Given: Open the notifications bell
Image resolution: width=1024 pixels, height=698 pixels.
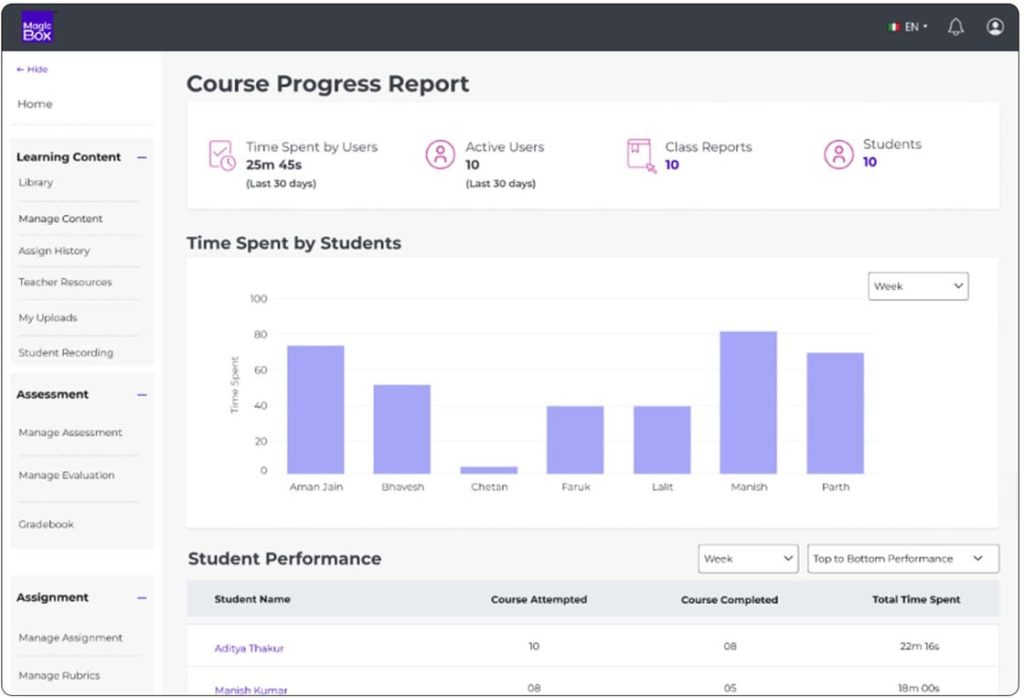Looking at the screenshot, I should point(955,27).
